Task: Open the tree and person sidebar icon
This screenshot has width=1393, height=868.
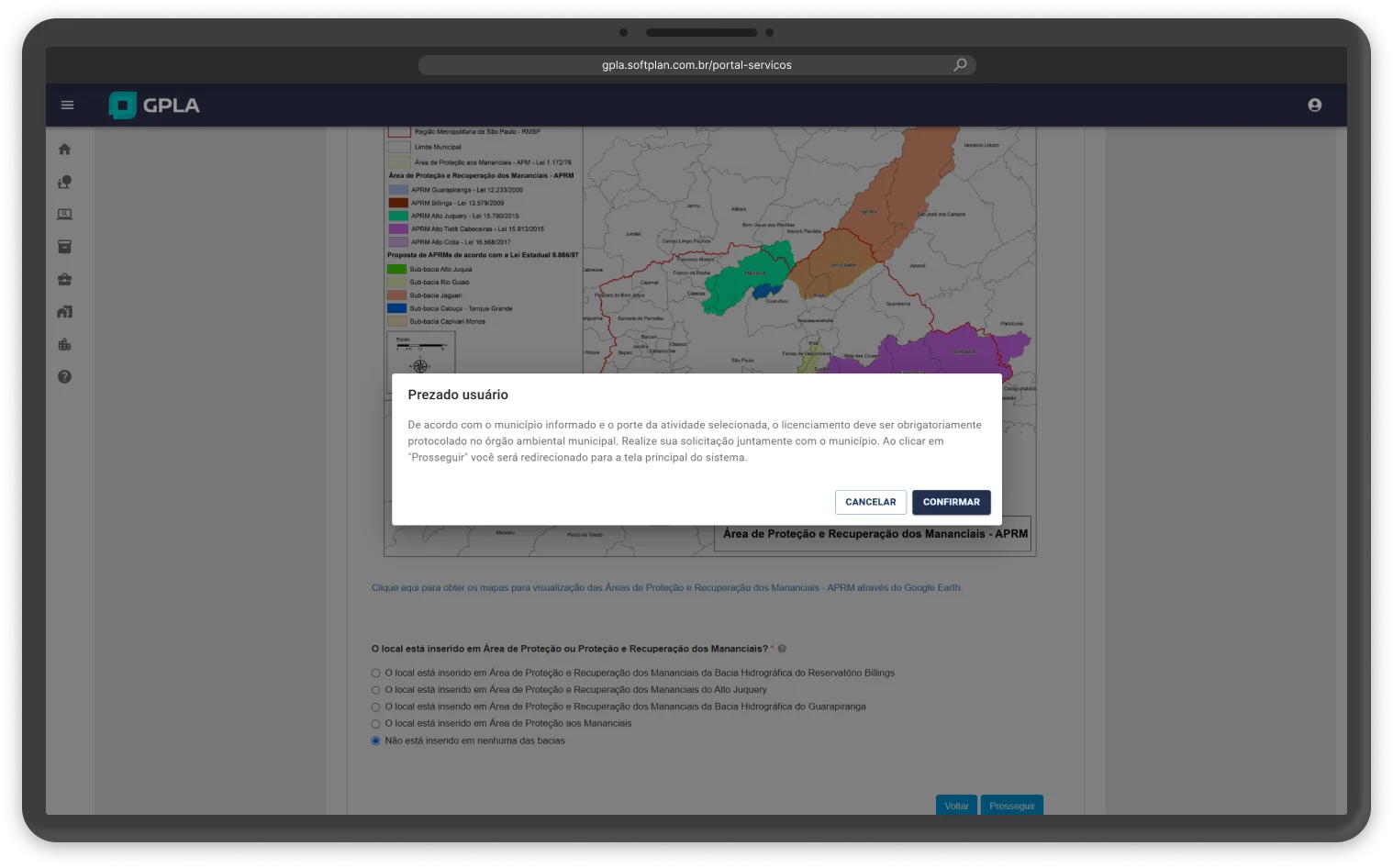Action: [64, 183]
